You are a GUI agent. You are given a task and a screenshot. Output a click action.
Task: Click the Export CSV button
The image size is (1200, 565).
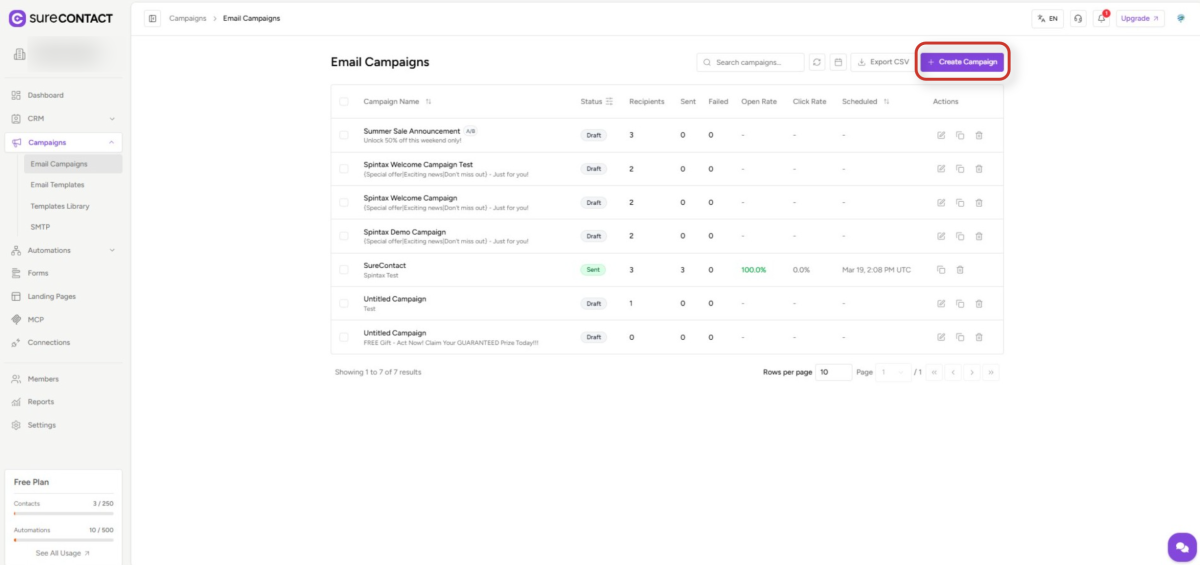click(x=883, y=62)
